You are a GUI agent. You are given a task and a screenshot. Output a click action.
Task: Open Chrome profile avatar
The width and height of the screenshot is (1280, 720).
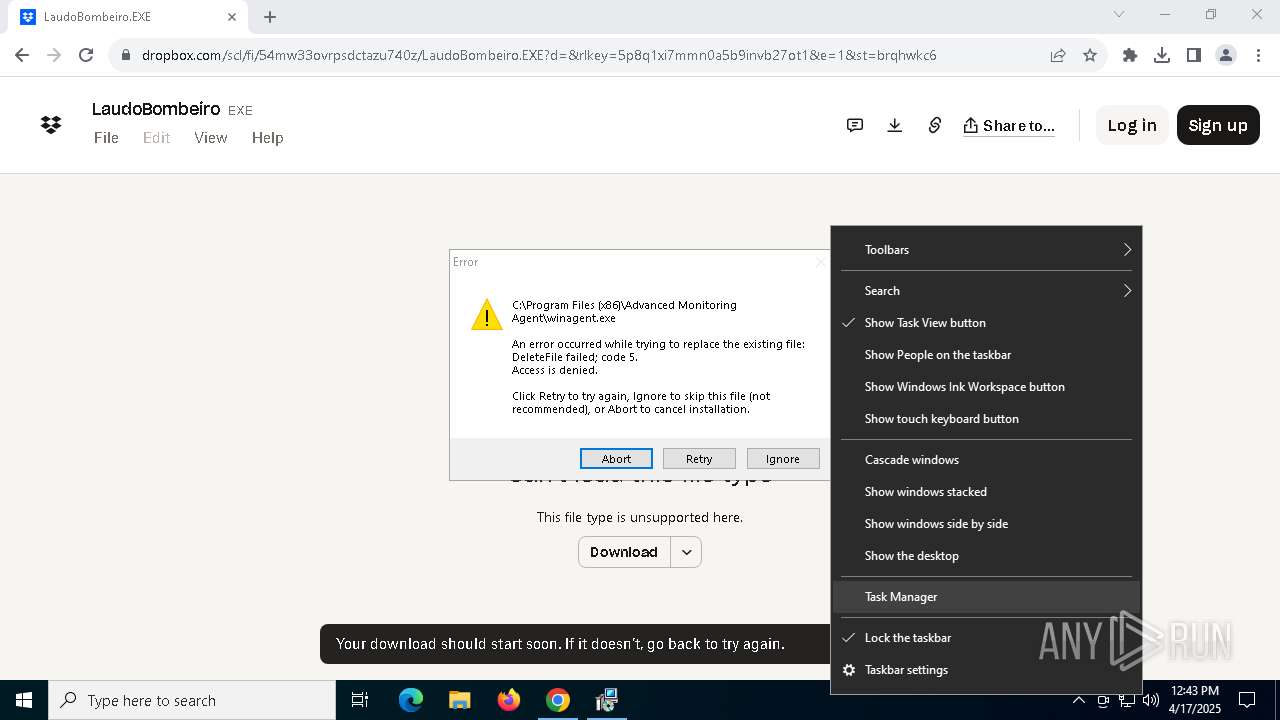point(1226,55)
